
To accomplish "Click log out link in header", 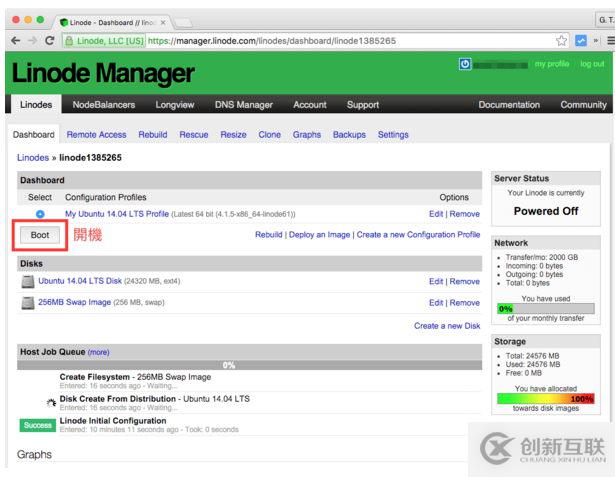I will [592, 64].
